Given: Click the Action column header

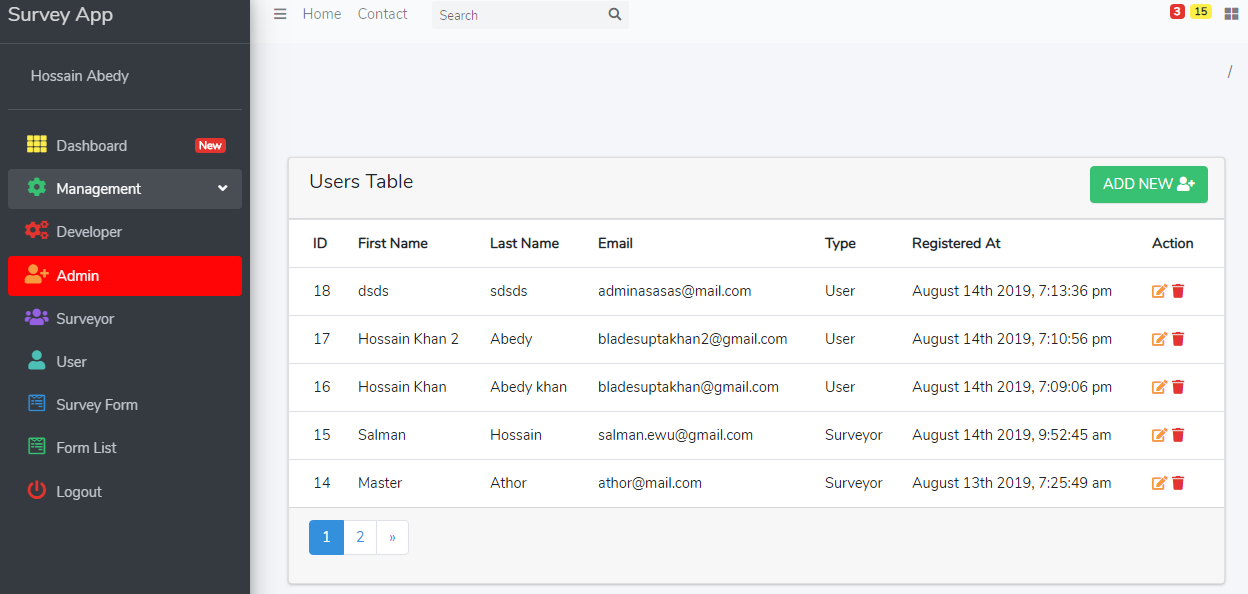Looking at the screenshot, I should coord(1173,243).
